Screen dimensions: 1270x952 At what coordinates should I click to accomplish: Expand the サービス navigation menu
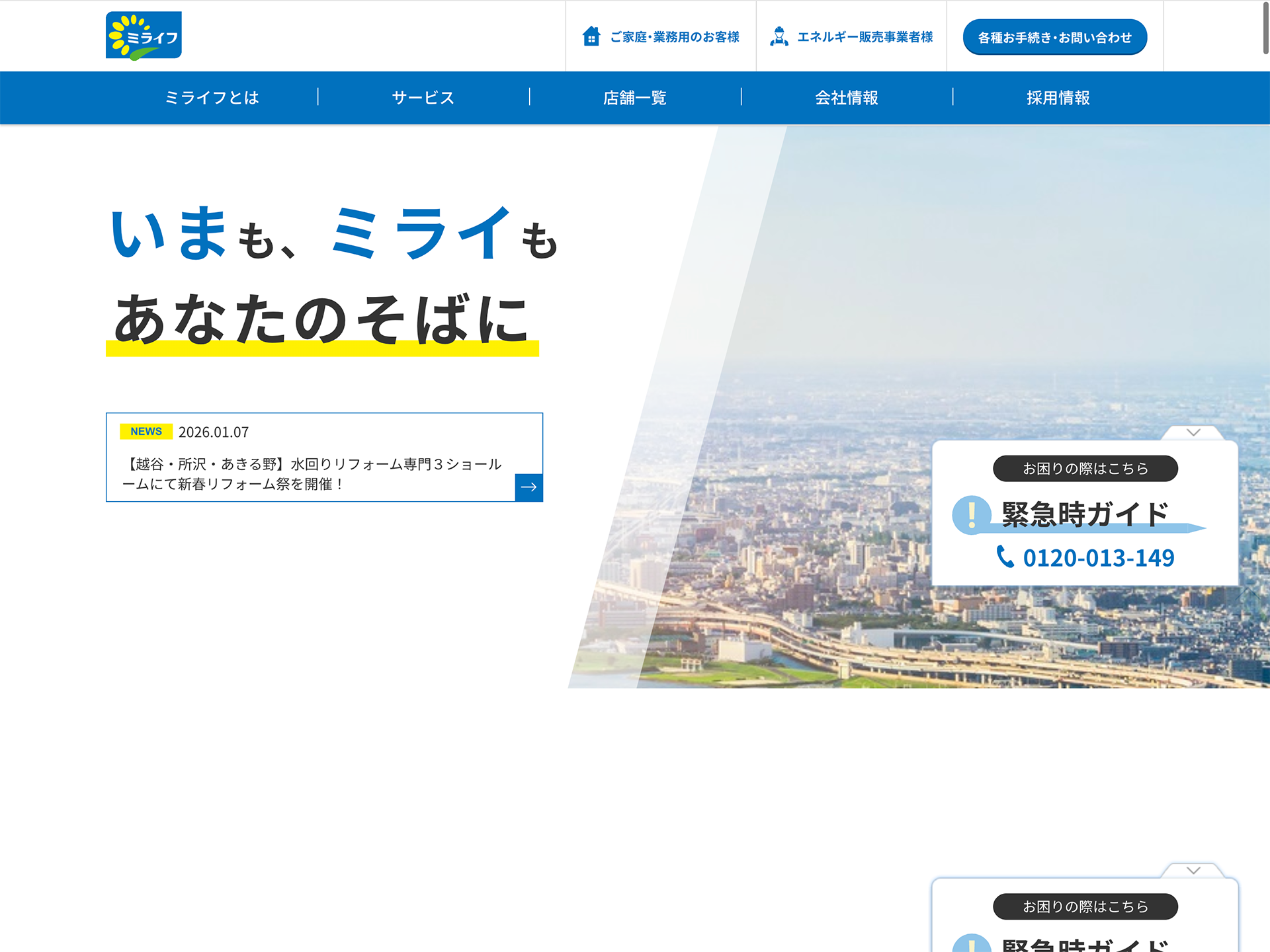423,97
